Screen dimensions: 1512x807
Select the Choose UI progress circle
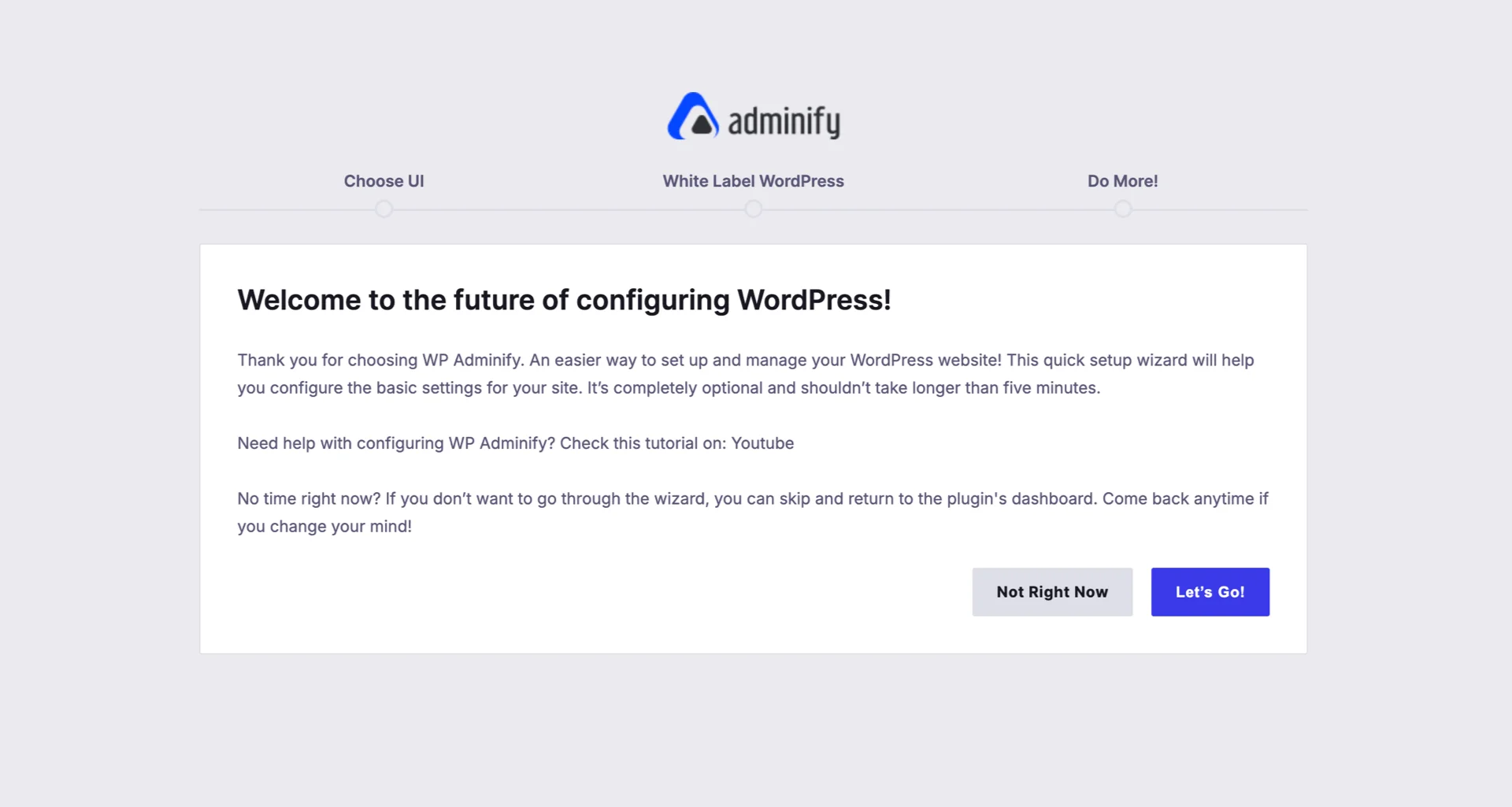click(x=384, y=209)
